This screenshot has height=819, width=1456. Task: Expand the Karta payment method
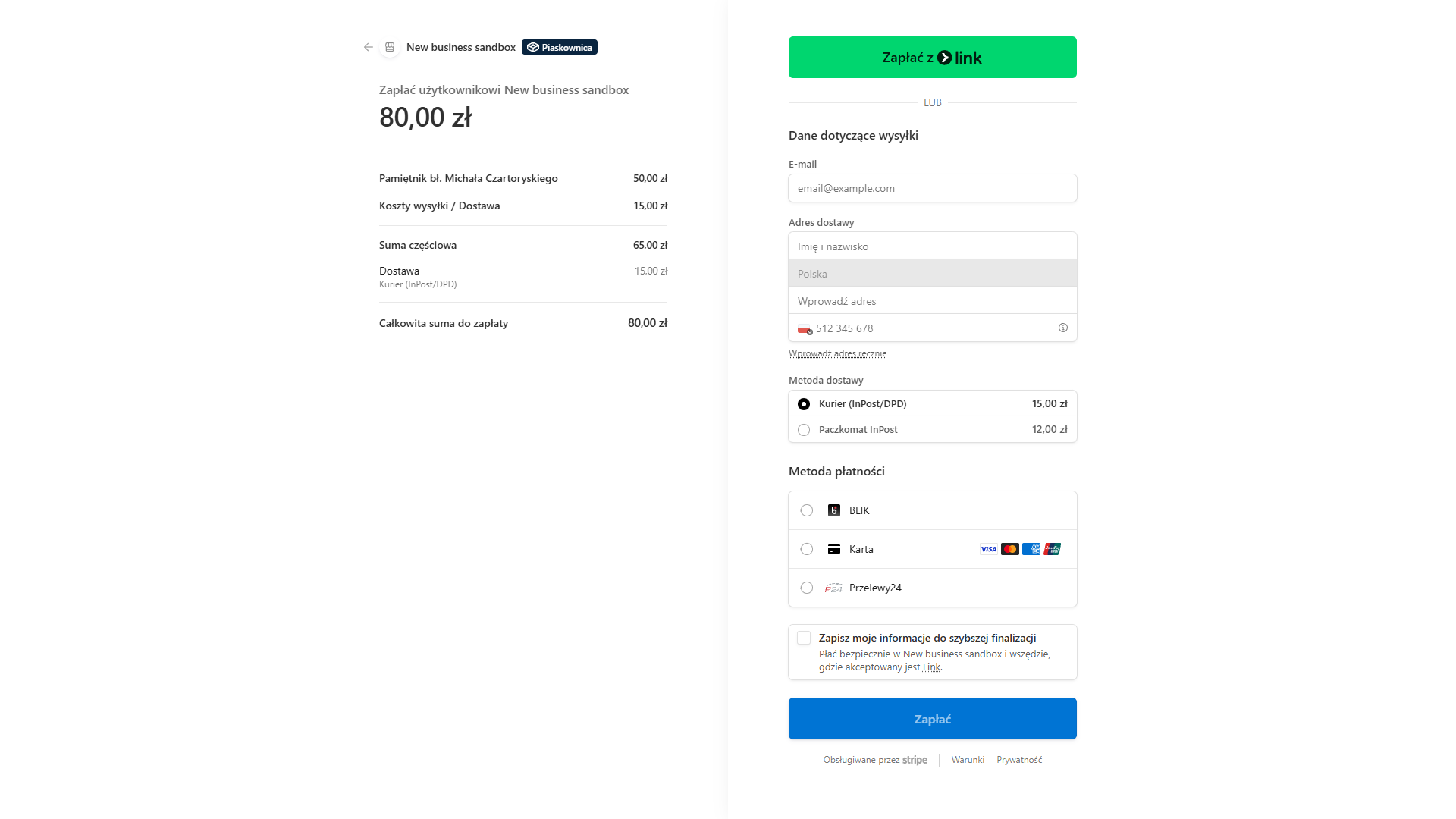pos(807,549)
